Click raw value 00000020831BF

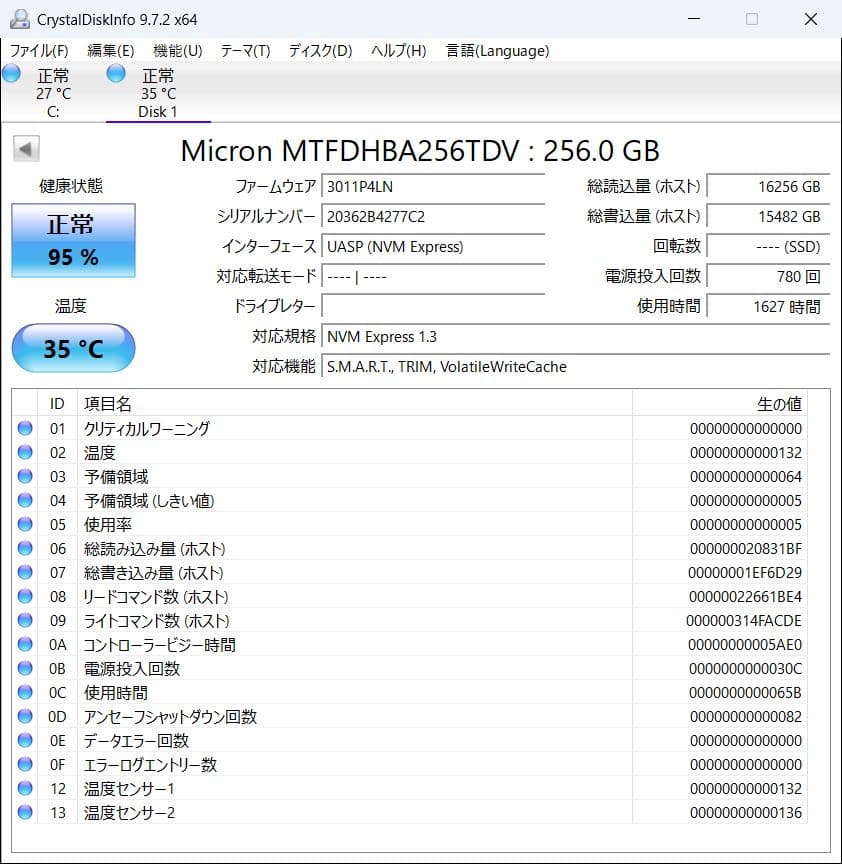click(746, 549)
